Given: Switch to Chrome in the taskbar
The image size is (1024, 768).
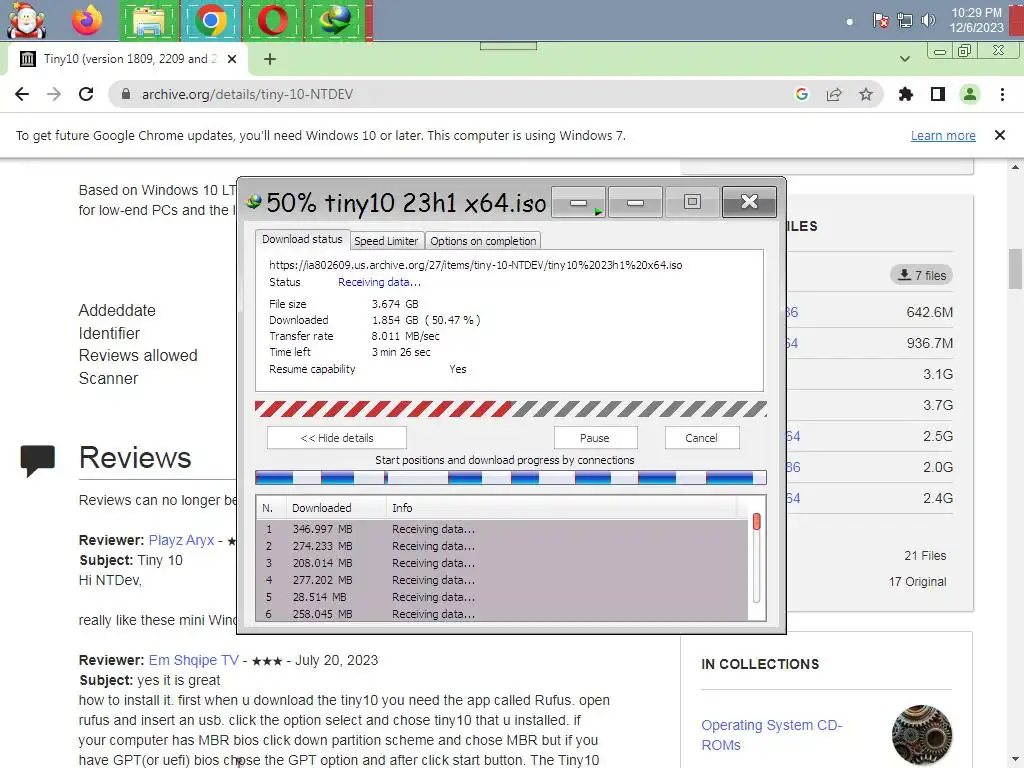Looking at the screenshot, I should (x=210, y=21).
